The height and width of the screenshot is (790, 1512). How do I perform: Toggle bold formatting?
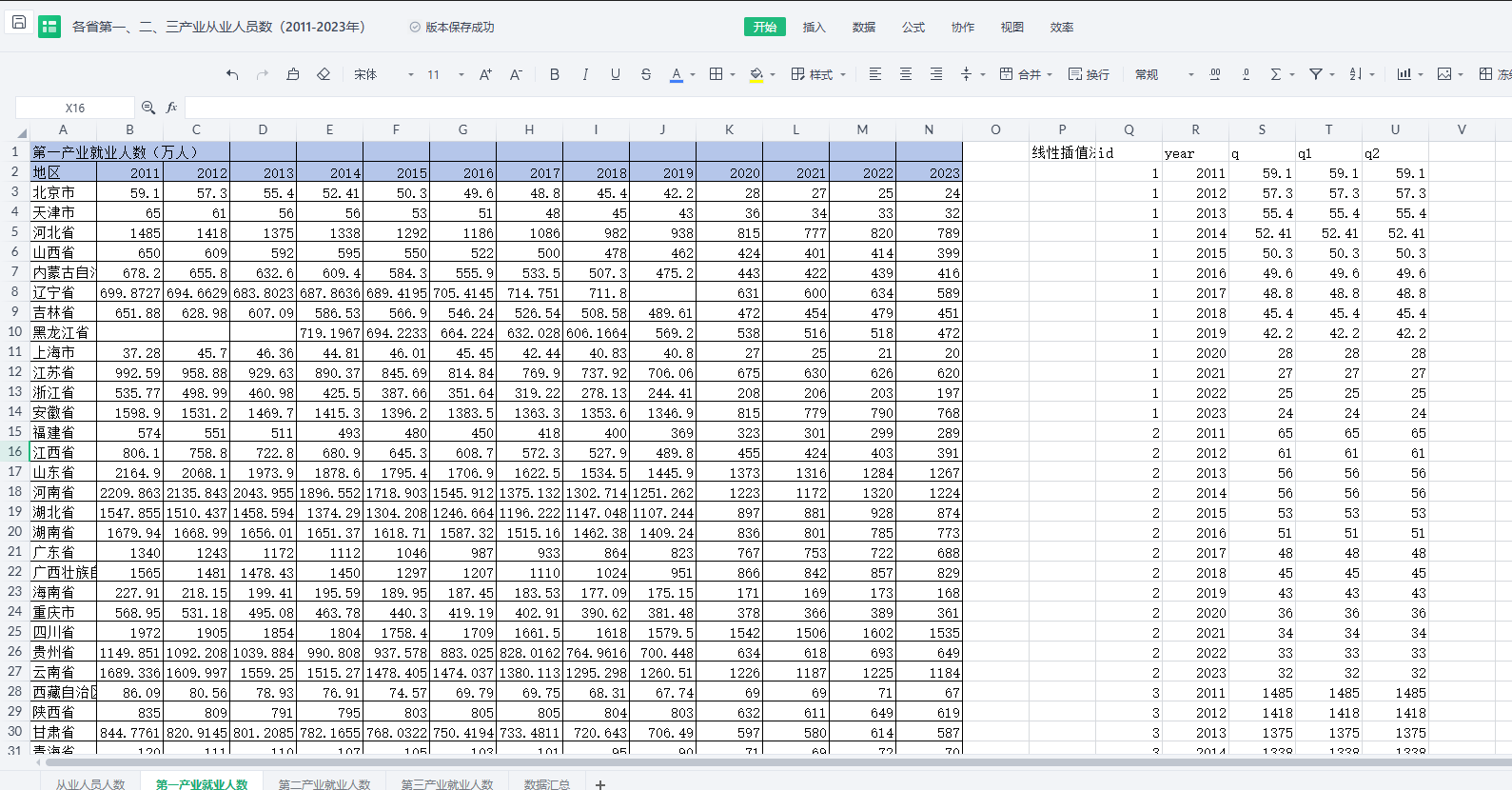coord(555,74)
